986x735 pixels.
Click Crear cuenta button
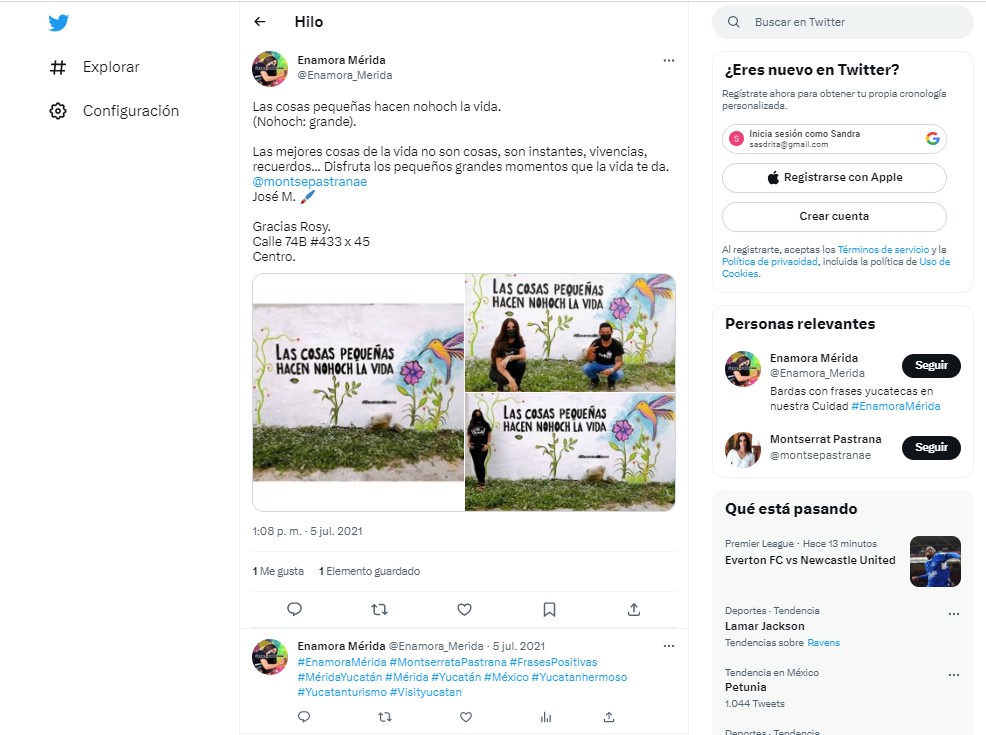[x=834, y=216]
